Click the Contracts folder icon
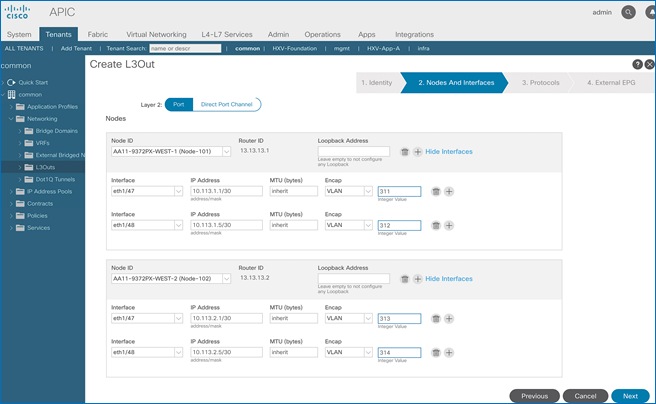The width and height of the screenshot is (656, 404). (x=20, y=204)
